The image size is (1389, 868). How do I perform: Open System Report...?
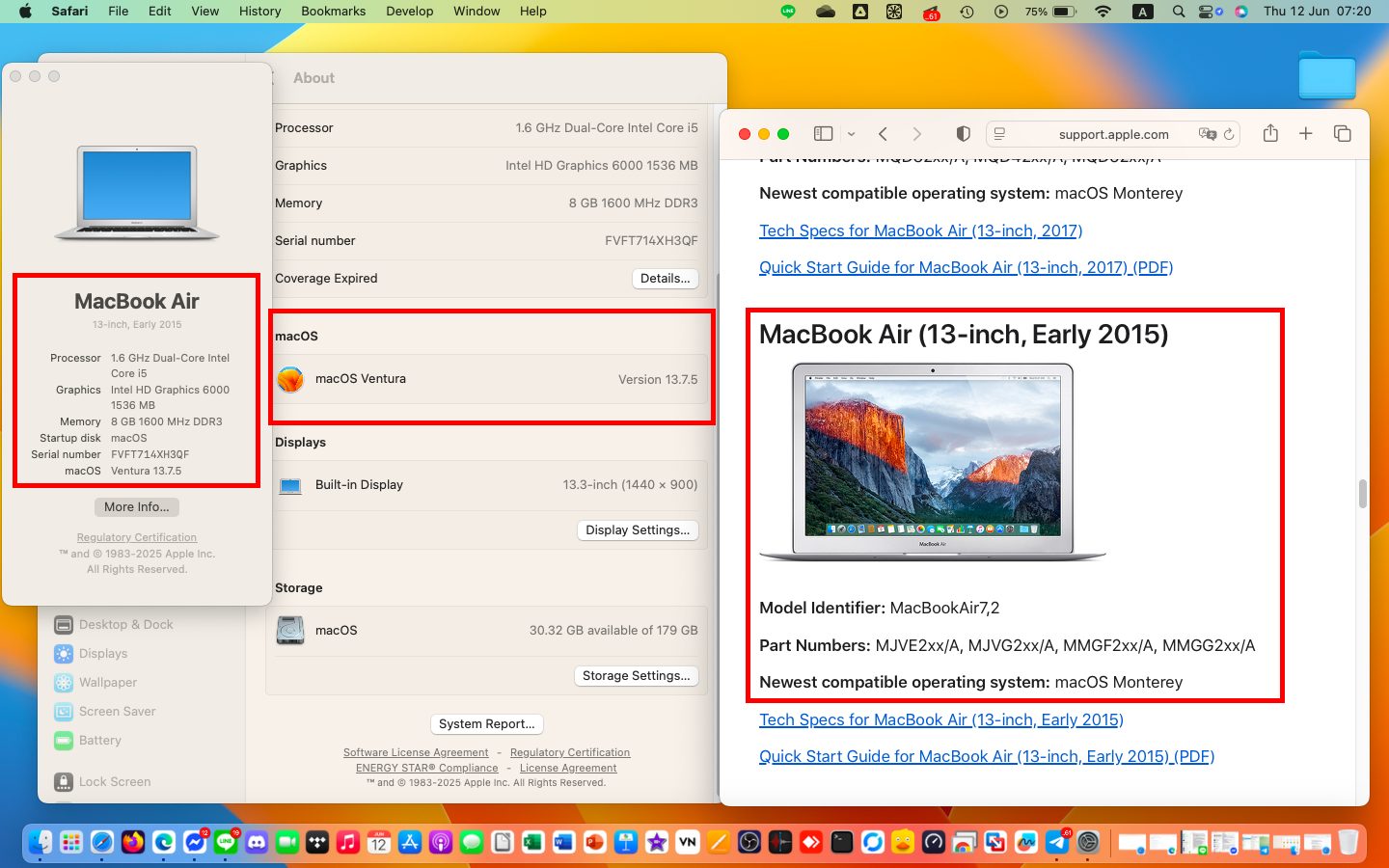click(486, 723)
